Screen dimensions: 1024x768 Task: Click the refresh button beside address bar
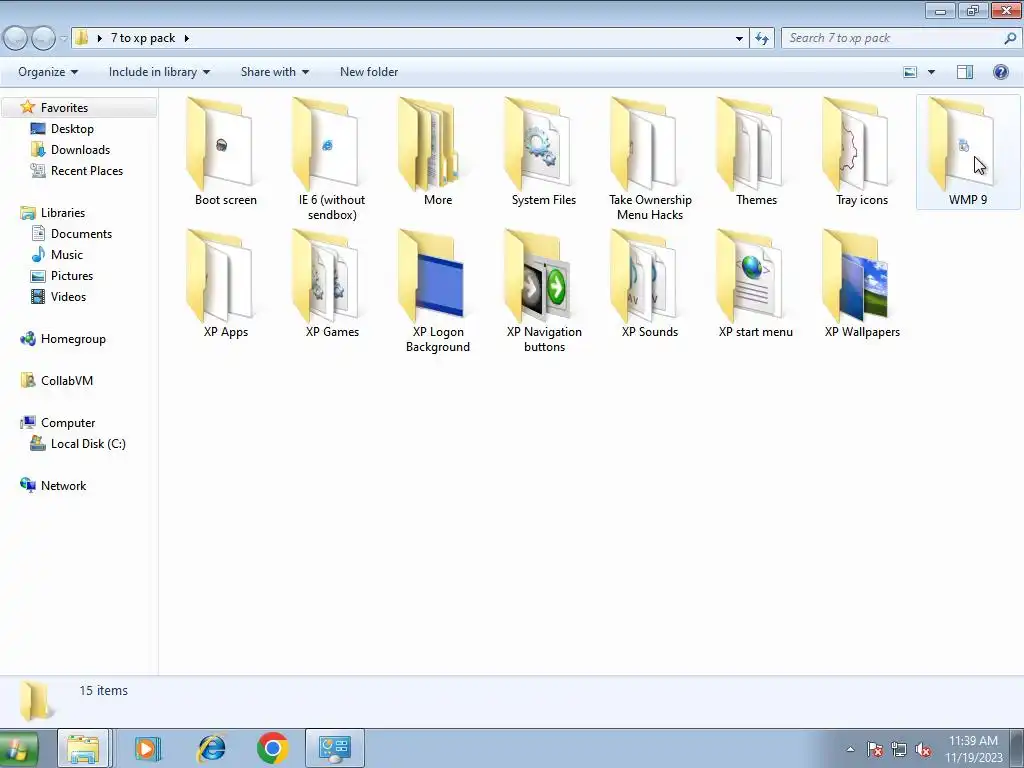761,39
